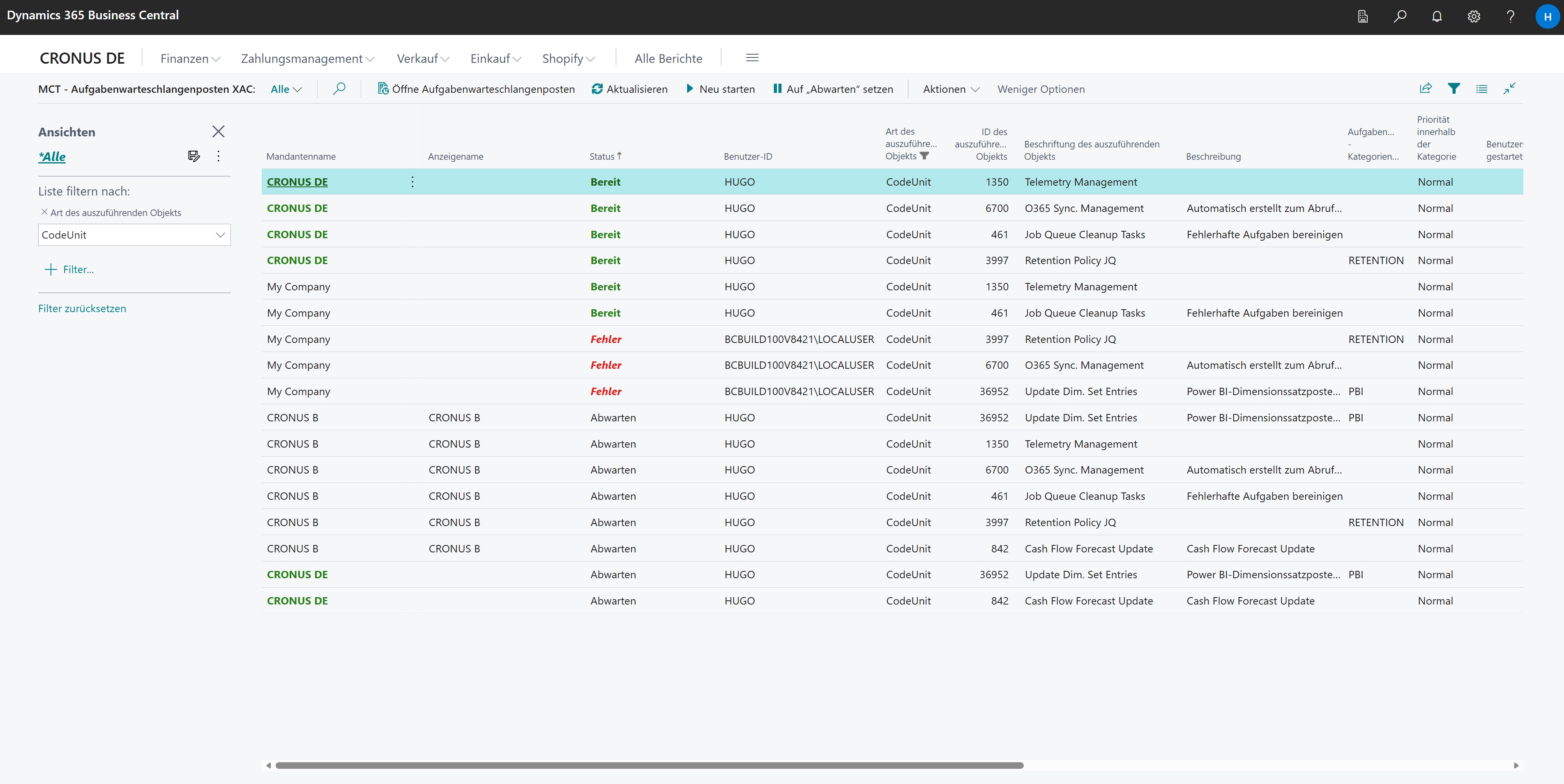This screenshot has height=784, width=1564.
Task: Click the Anzeigename column header
Action: 455,156
